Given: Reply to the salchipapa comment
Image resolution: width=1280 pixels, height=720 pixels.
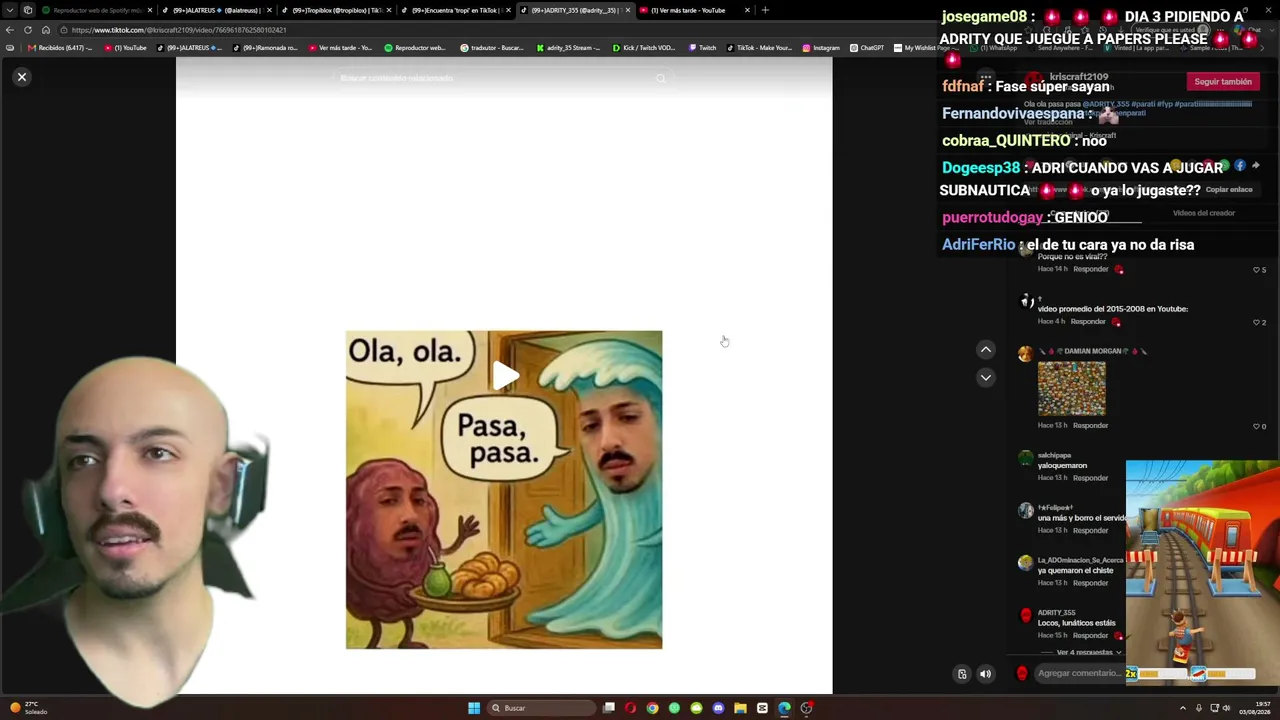Looking at the screenshot, I should click(1090, 478).
